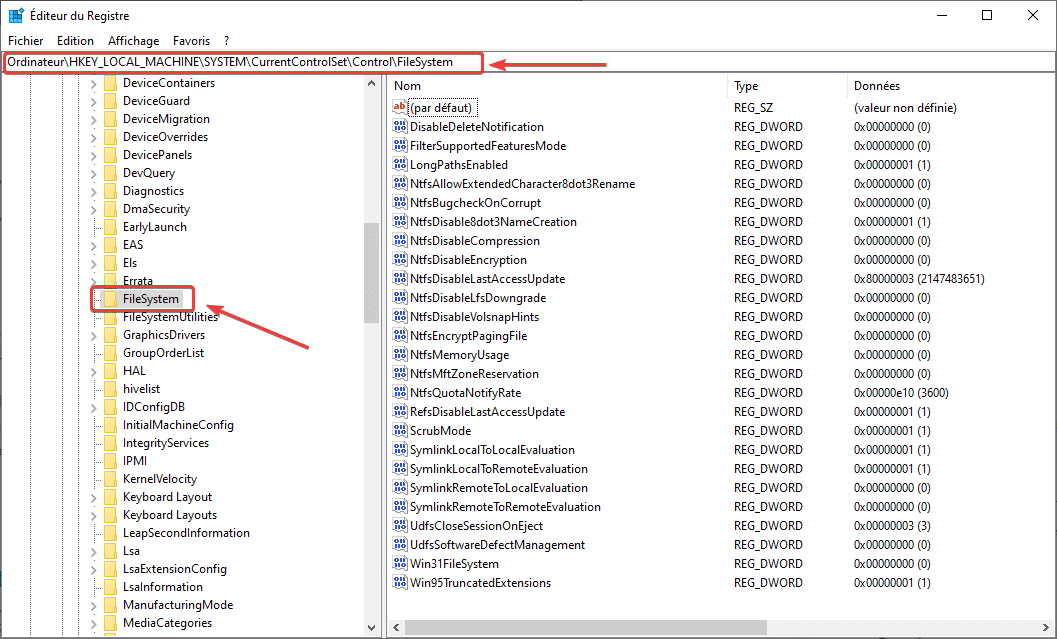The image size is (1057, 639).
Task: Click the folder icon of the Lsa key
Action: [111, 551]
